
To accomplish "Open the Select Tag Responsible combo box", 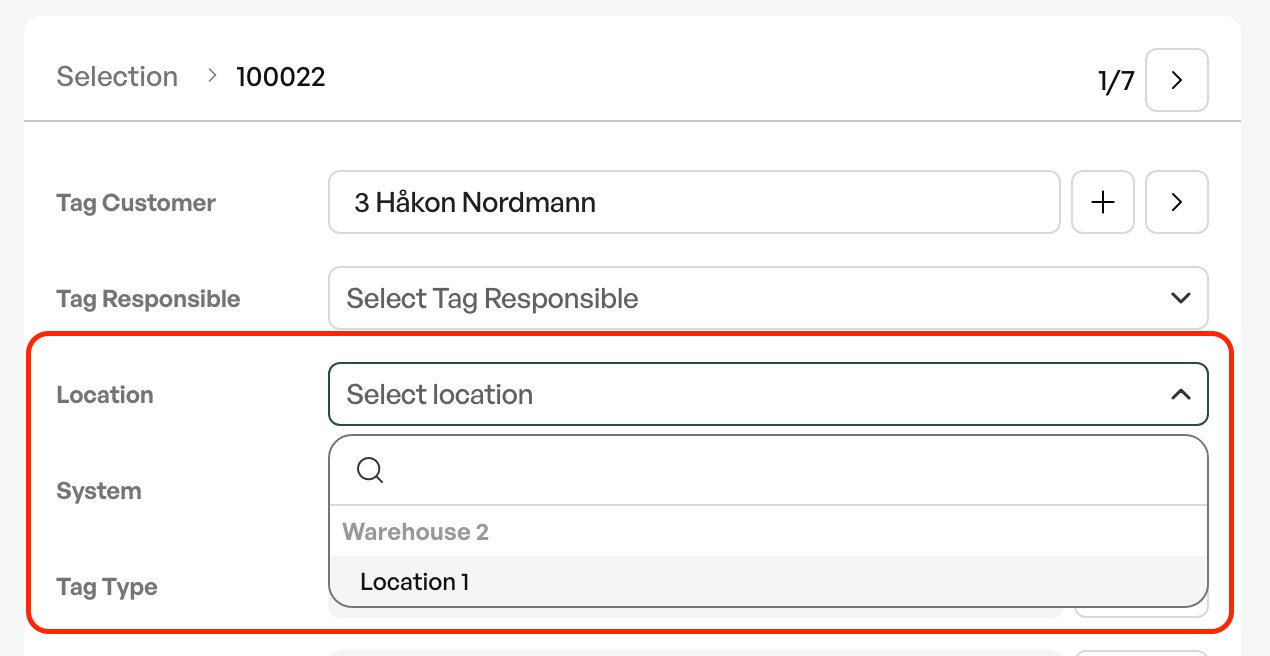I will tap(768, 298).
